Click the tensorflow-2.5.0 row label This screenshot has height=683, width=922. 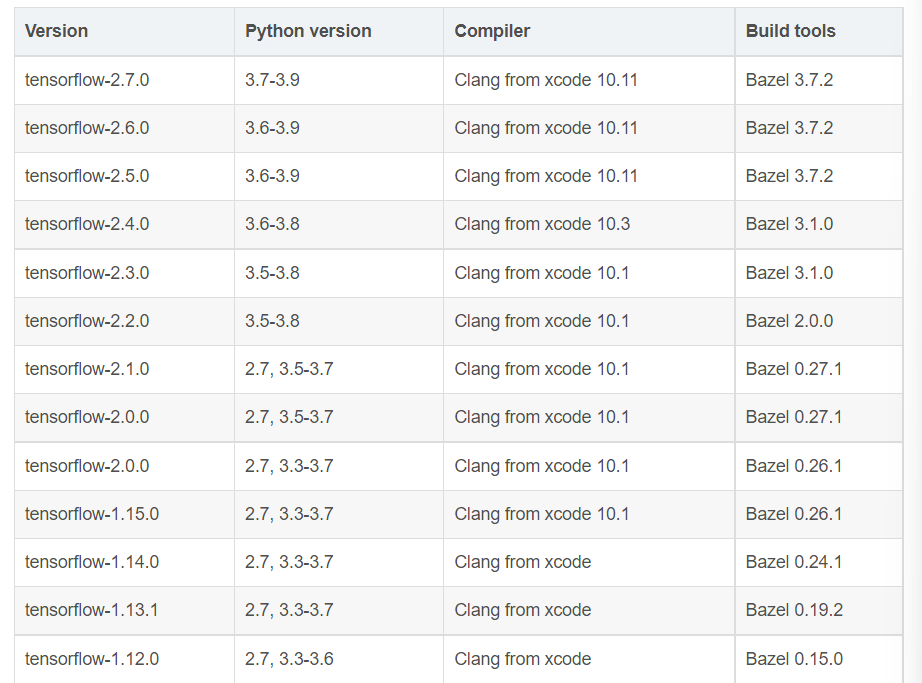tap(87, 176)
